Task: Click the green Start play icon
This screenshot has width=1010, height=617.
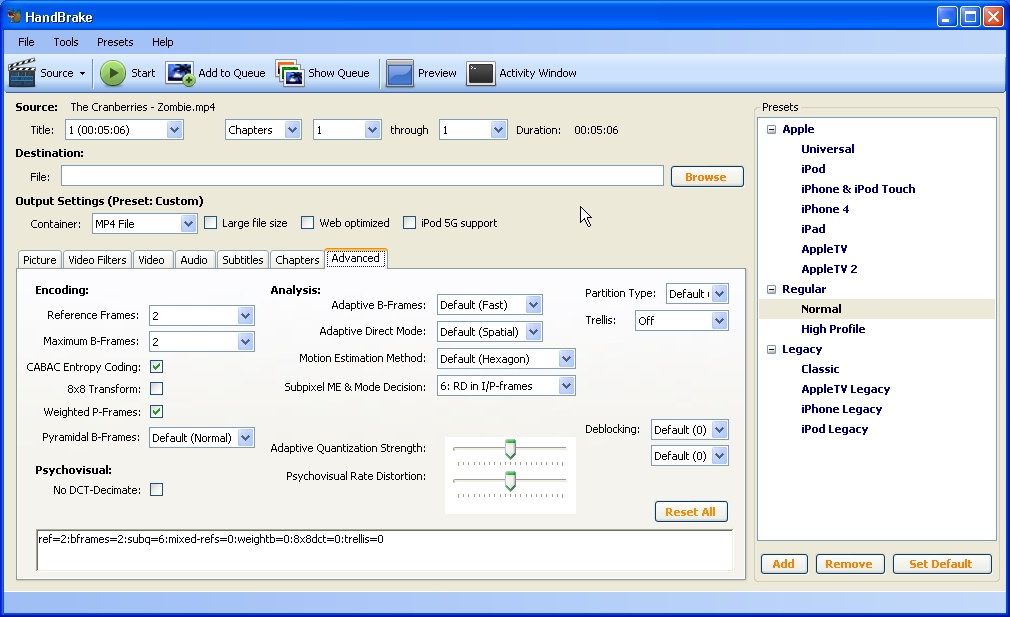Action: pos(113,73)
